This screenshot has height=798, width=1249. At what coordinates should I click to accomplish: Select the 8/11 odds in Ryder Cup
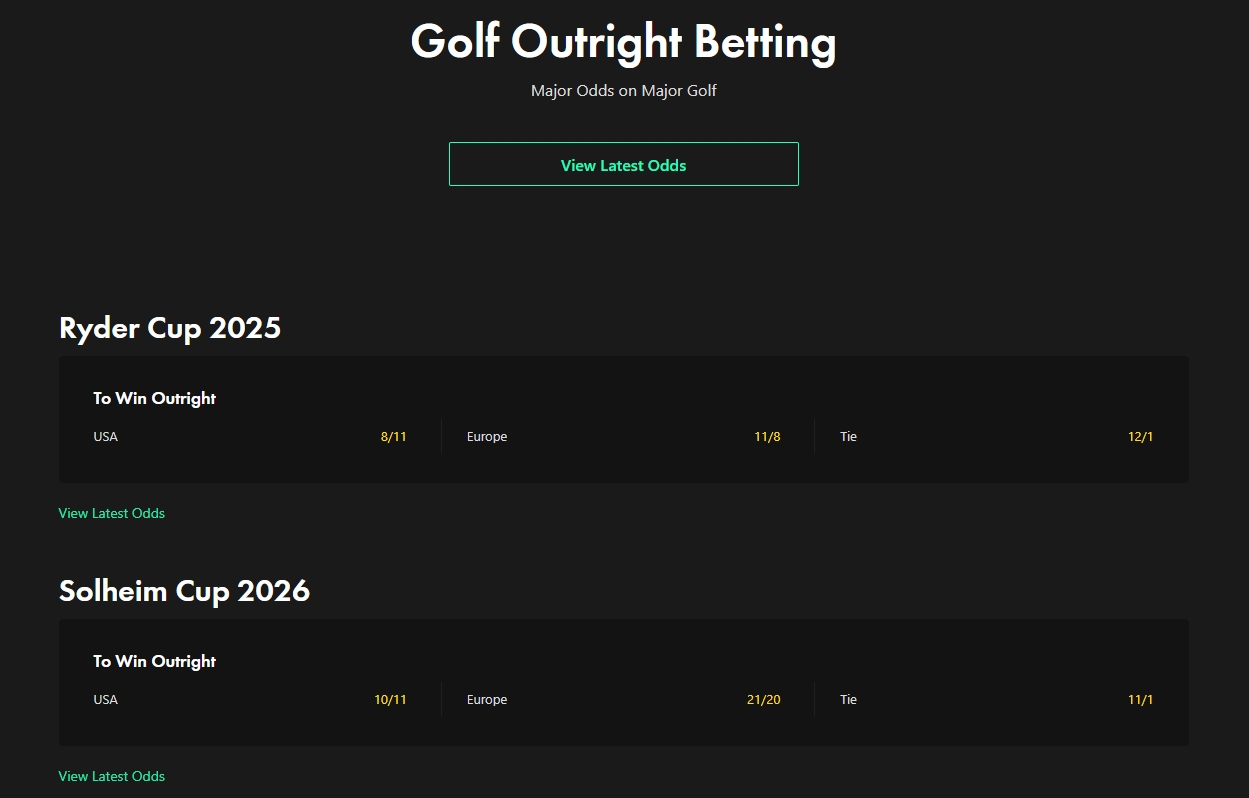pyautogui.click(x=393, y=437)
